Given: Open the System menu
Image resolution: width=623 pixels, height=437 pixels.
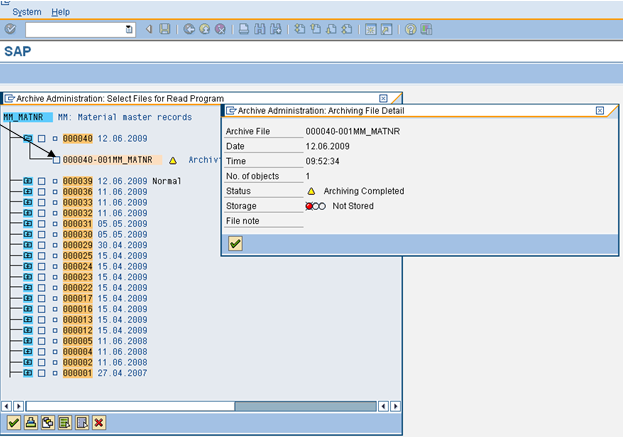Looking at the screenshot, I should [27, 12].
